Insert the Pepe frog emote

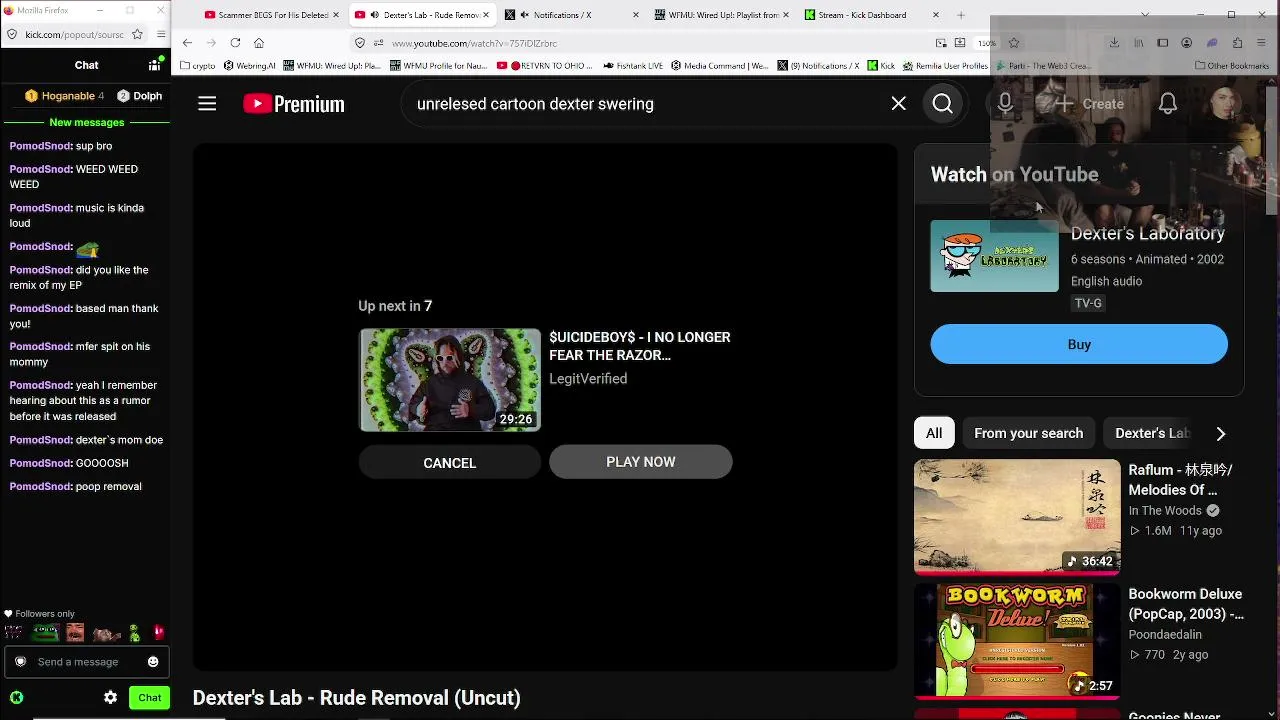click(x=46, y=633)
